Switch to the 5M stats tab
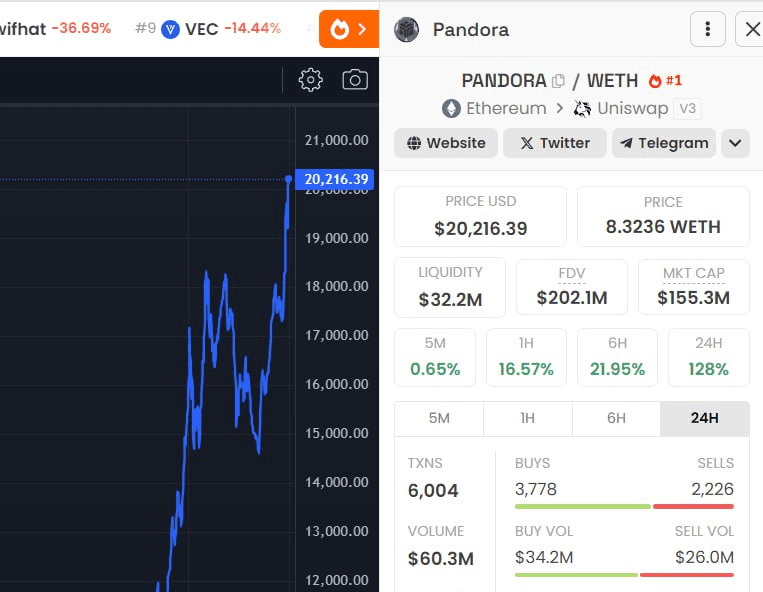This screenshot has height=592, width=763. point(439,418)
